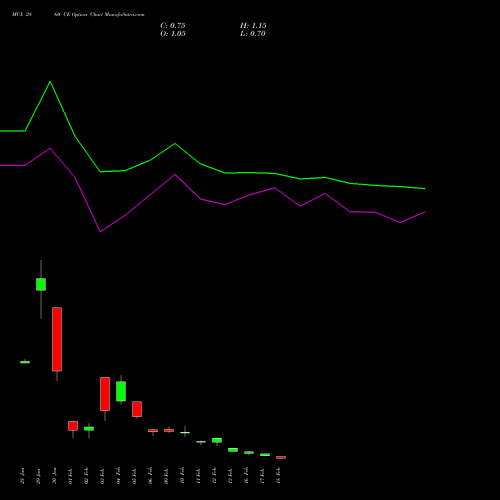Click the open value O: 1.05
Screen dimensions: 500x500
pos(173,34)
